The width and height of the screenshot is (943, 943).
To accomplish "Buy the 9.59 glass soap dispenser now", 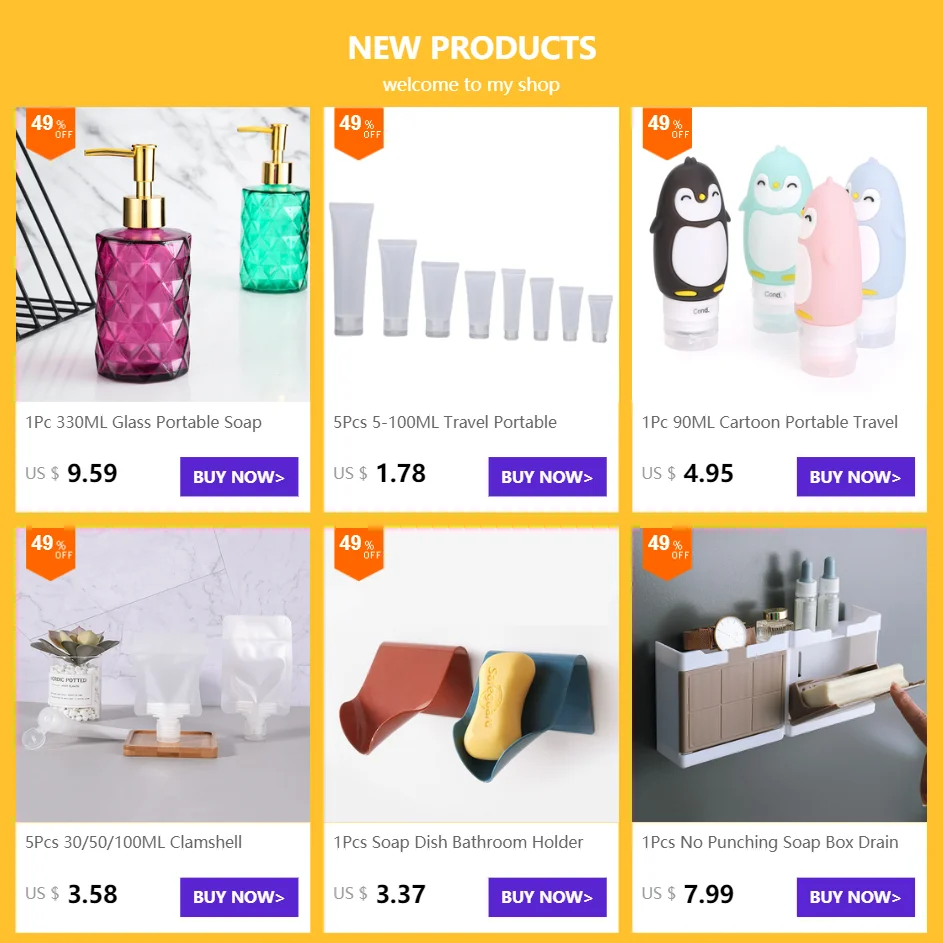I will point(239,476).
